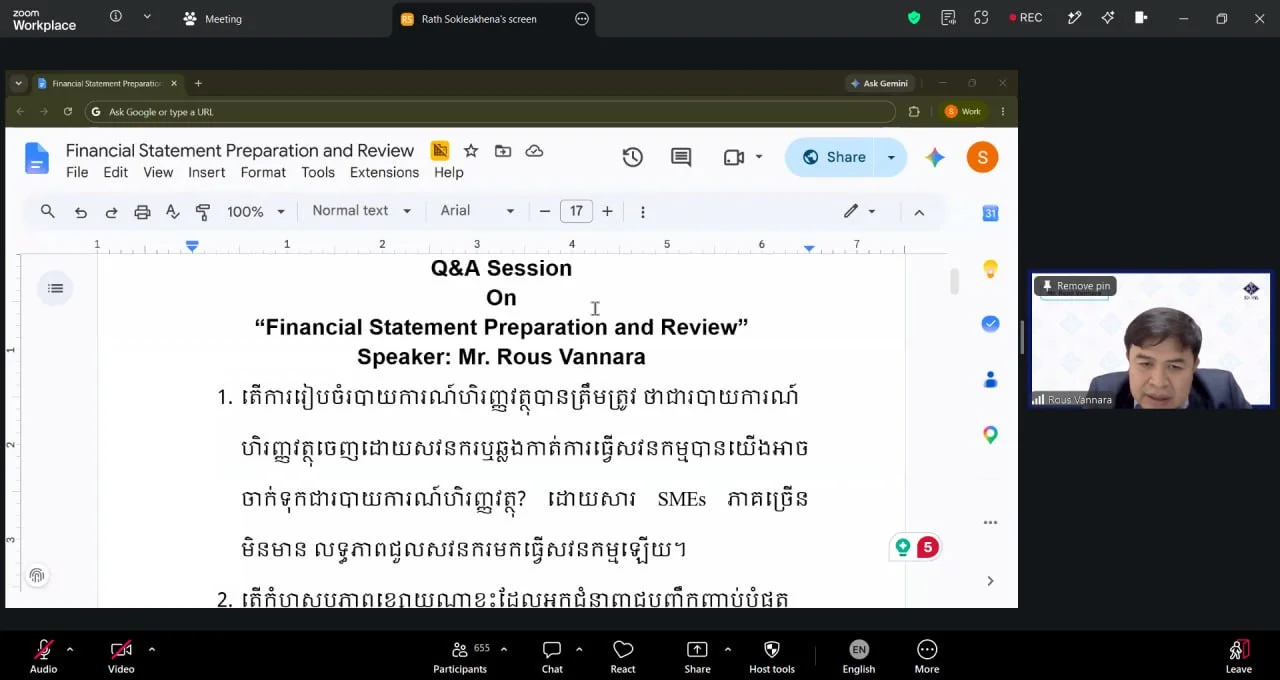The image size is (1280, 680).
Task: Print the document via printer icon
Action: tap(142, 212)
